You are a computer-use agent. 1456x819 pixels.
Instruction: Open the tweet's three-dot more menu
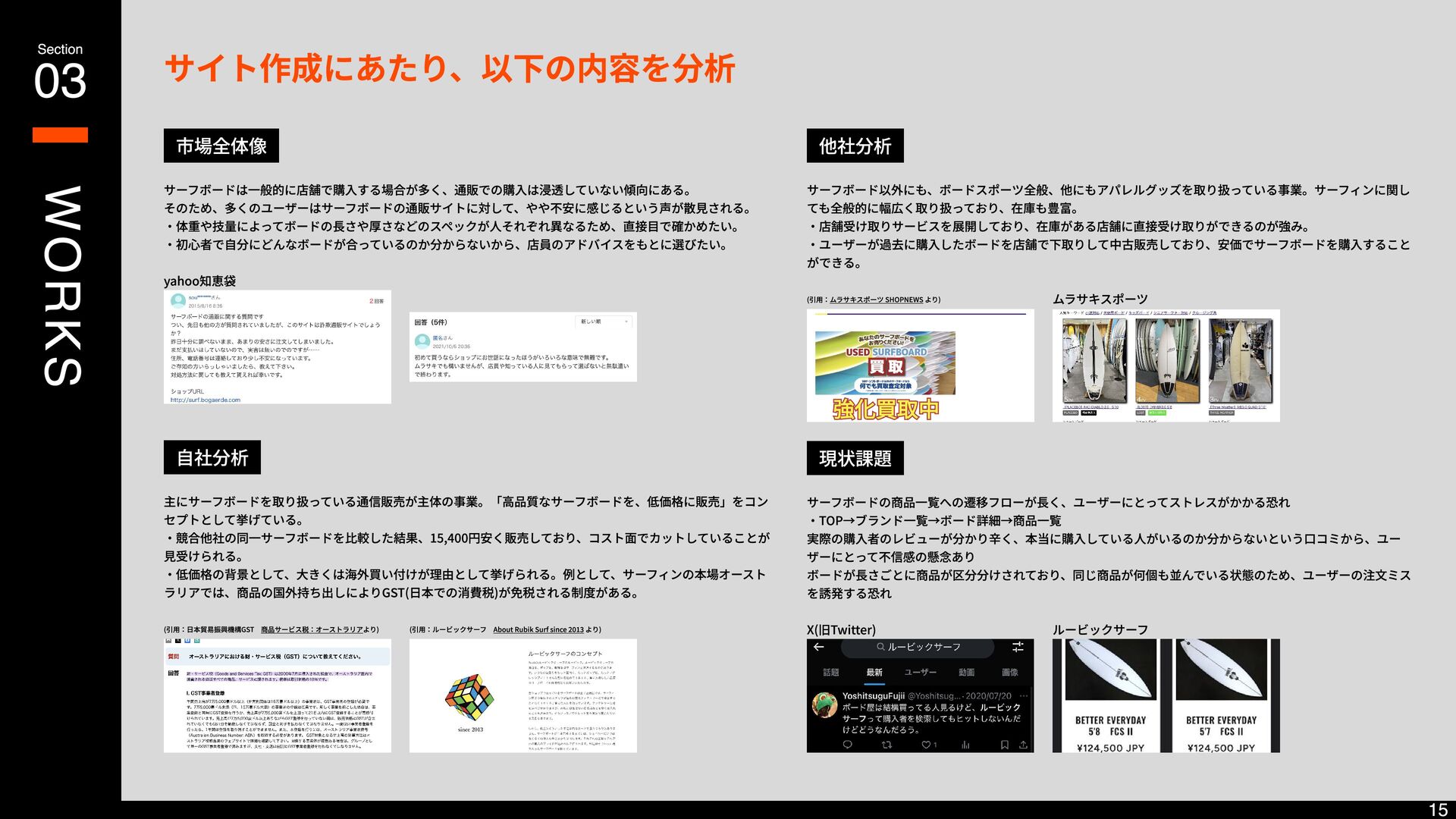pos(1024,695)
